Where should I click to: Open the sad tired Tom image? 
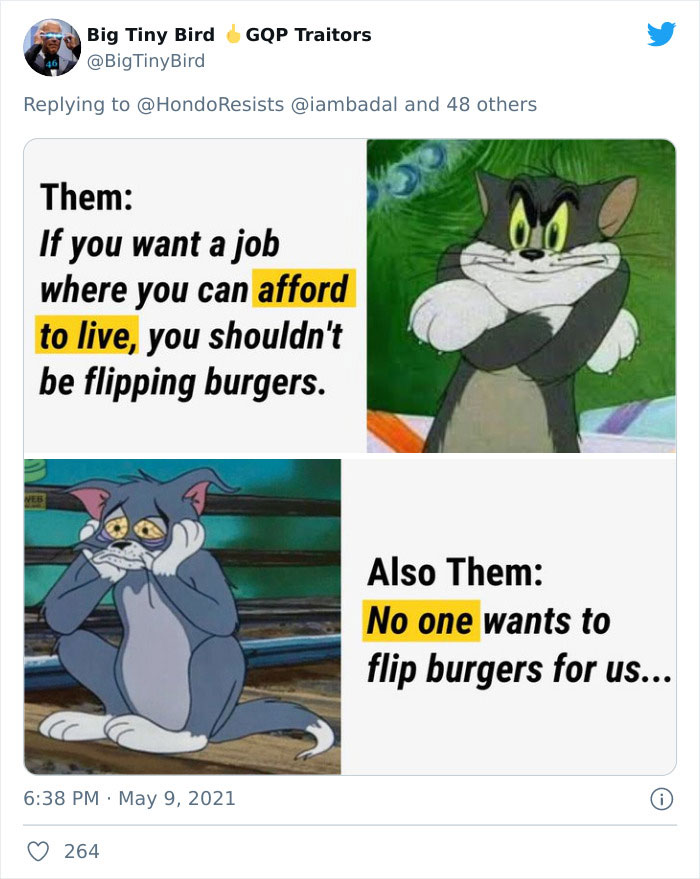point(183,617)
